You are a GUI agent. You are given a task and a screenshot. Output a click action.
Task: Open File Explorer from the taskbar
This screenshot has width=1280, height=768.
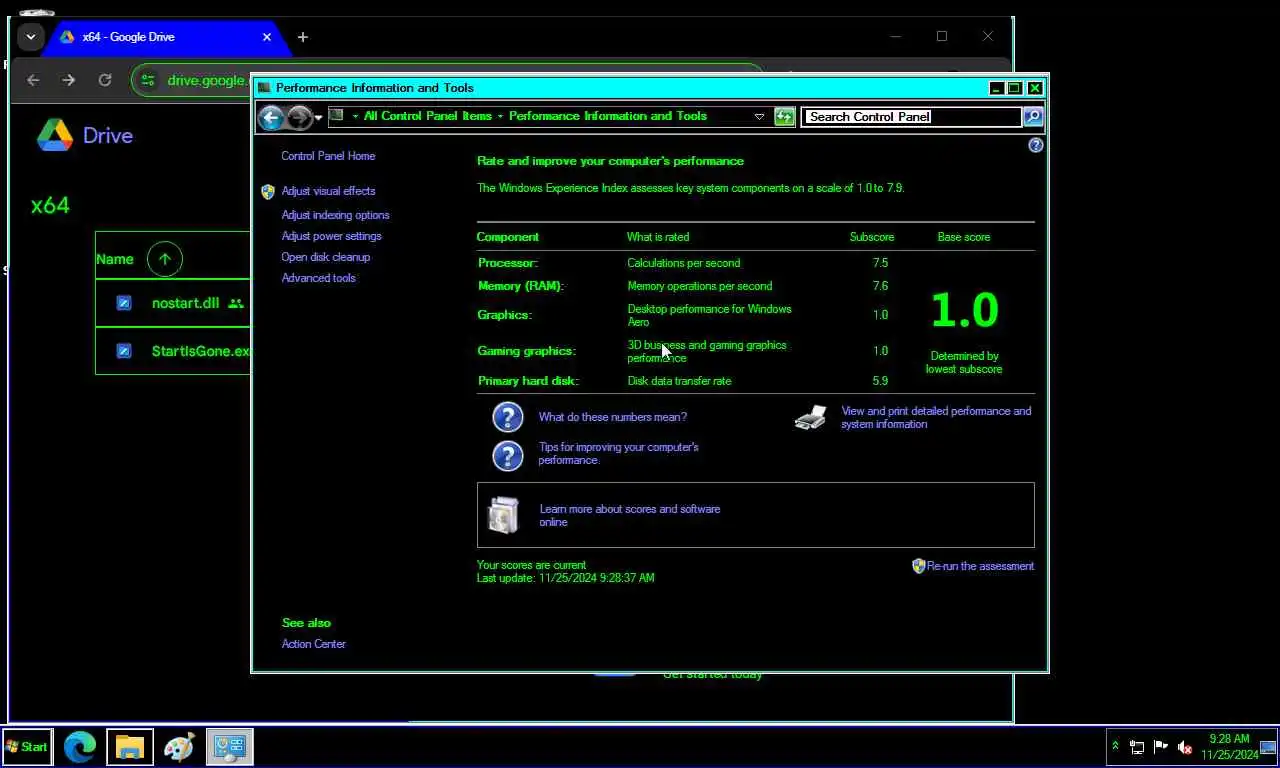(130, 747)
